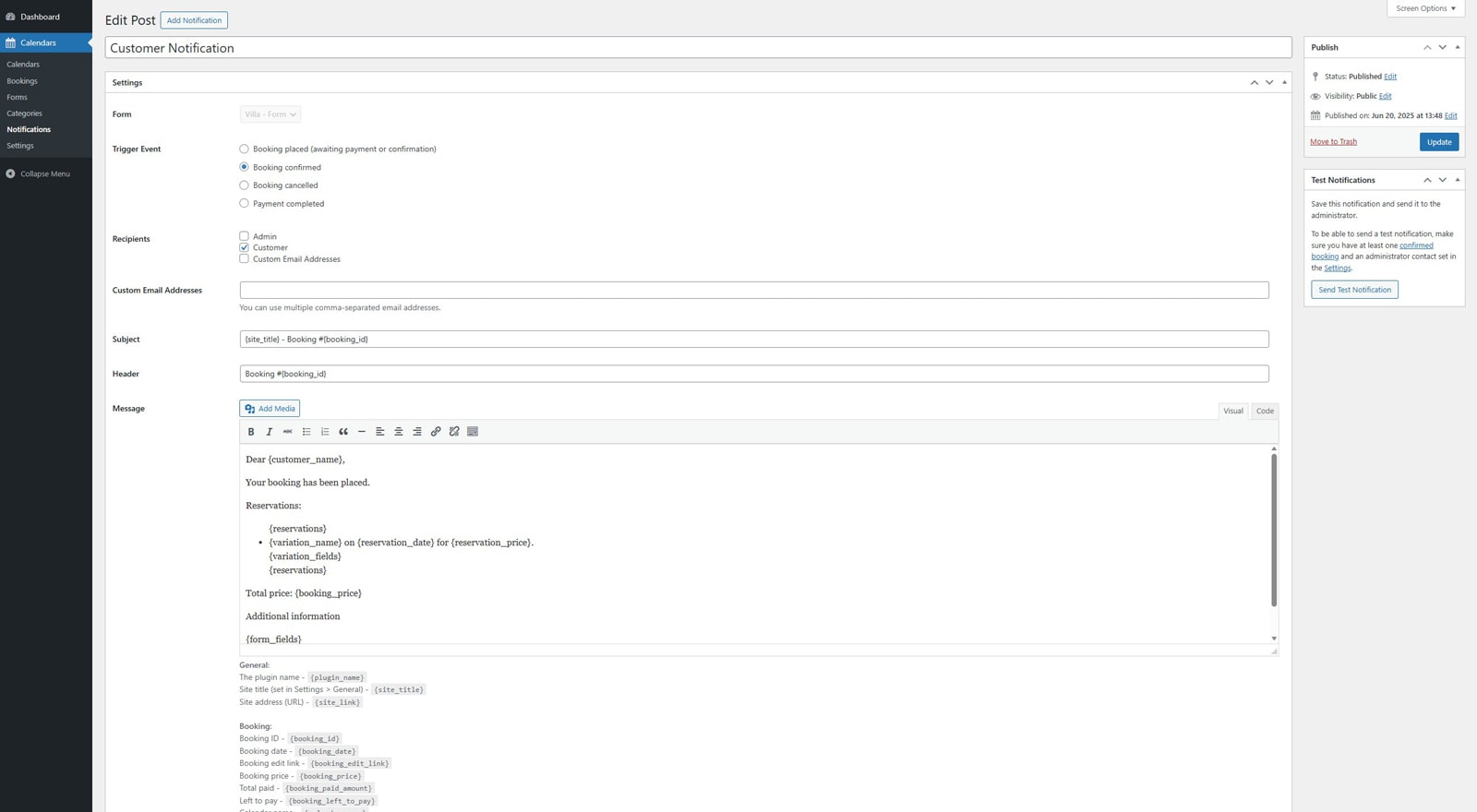Move Test Notifications box down

point(1443,180)
